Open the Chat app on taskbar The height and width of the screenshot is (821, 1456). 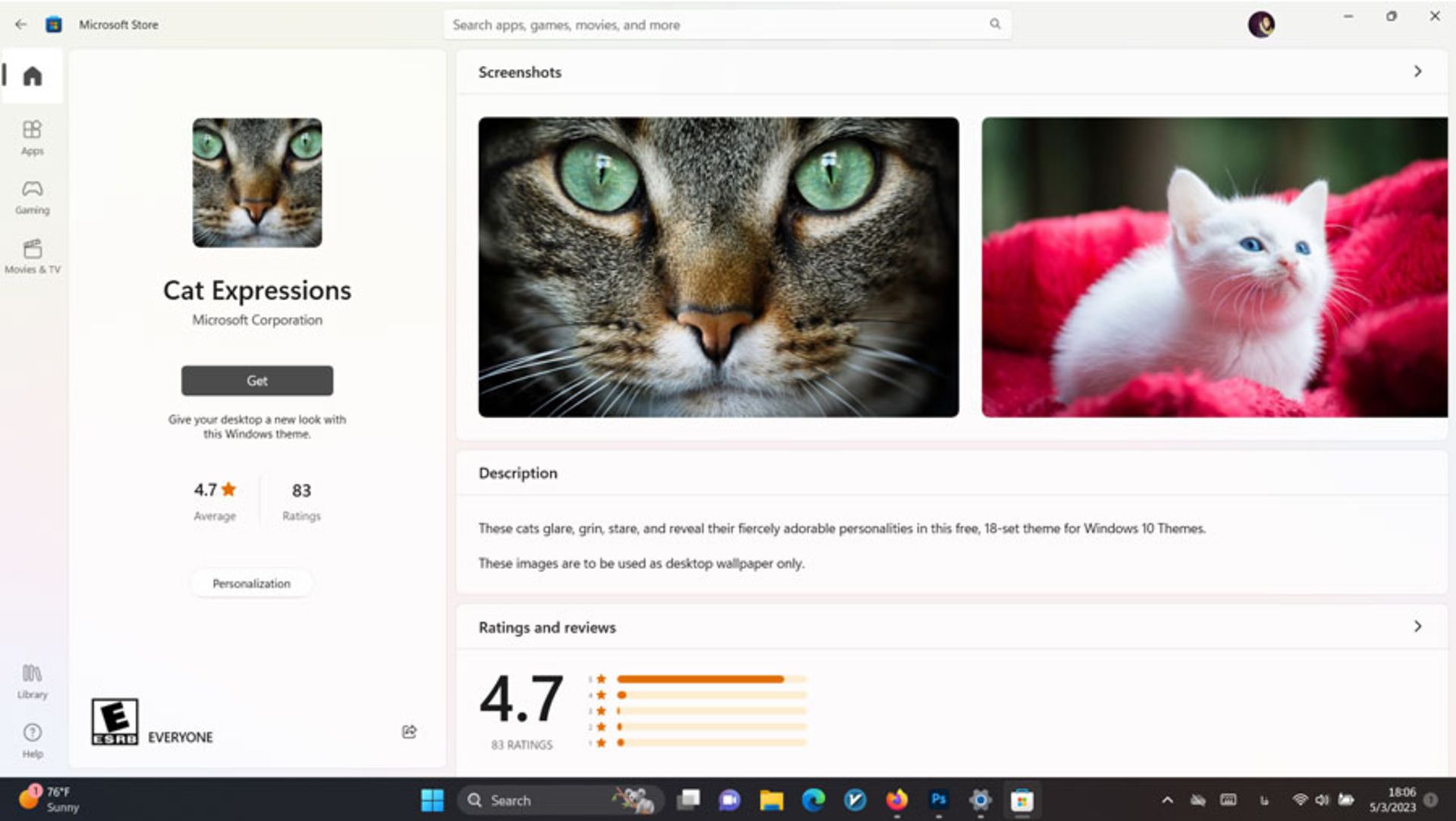tap(730, 800)
